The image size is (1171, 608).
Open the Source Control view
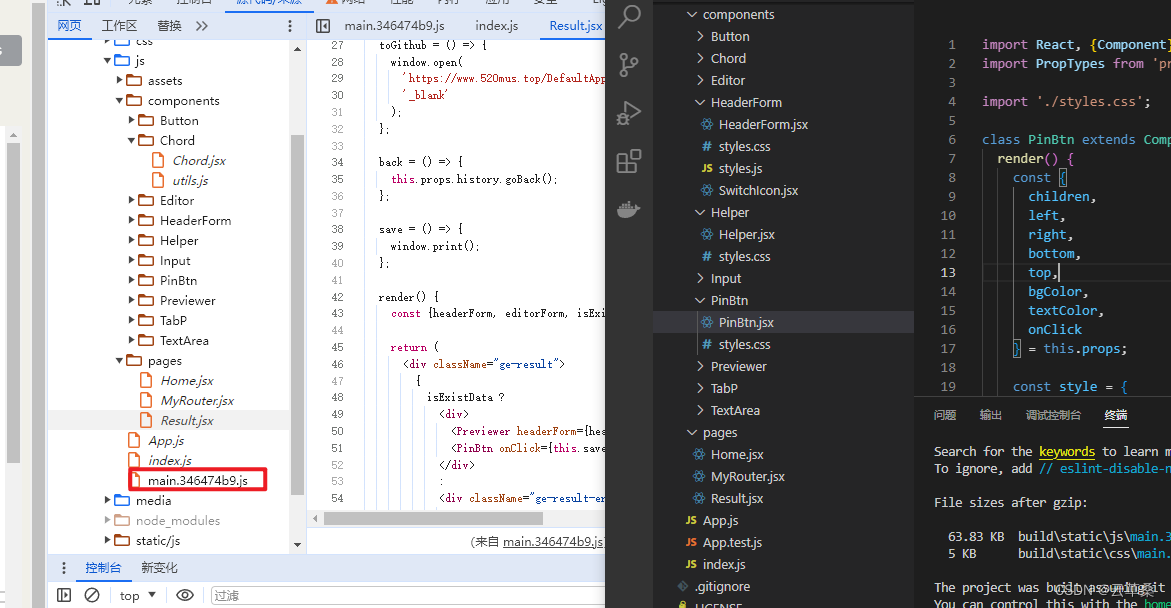(628, 65)
